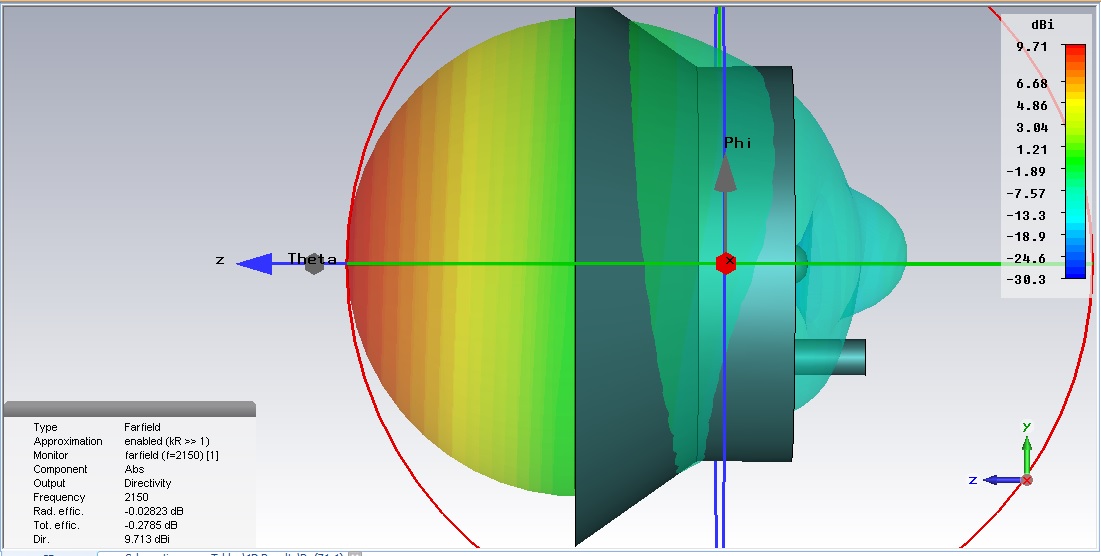The height and width of the screenshot is (556, 1101).
Task: Click legend value '6.68'
Action: click(x=1031, y=84)
